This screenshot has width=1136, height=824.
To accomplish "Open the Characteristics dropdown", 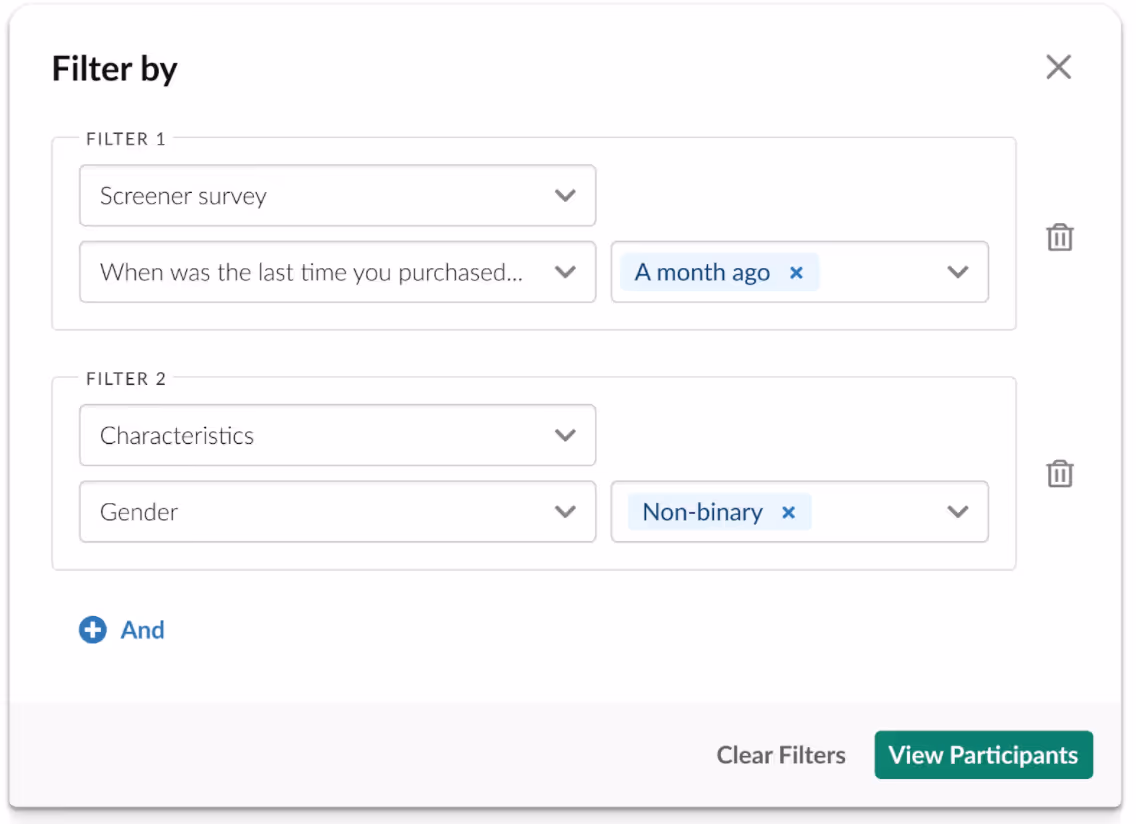I will tap(337, 436).
